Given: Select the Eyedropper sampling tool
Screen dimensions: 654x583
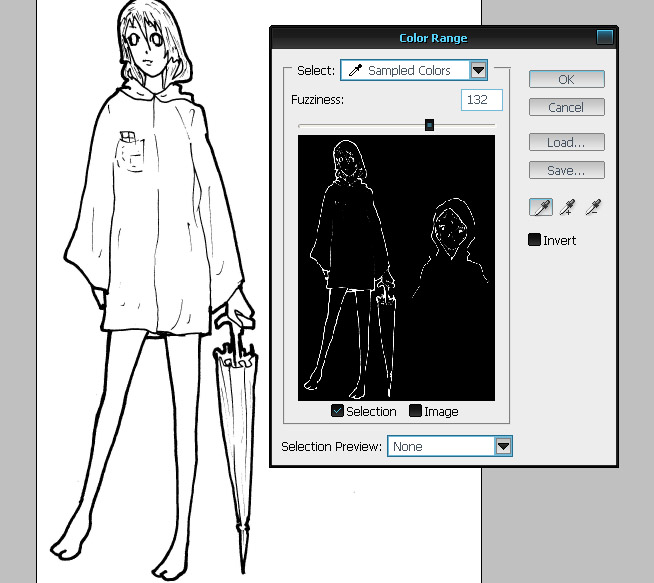Looking at the screenshot, I should (540, 207).
